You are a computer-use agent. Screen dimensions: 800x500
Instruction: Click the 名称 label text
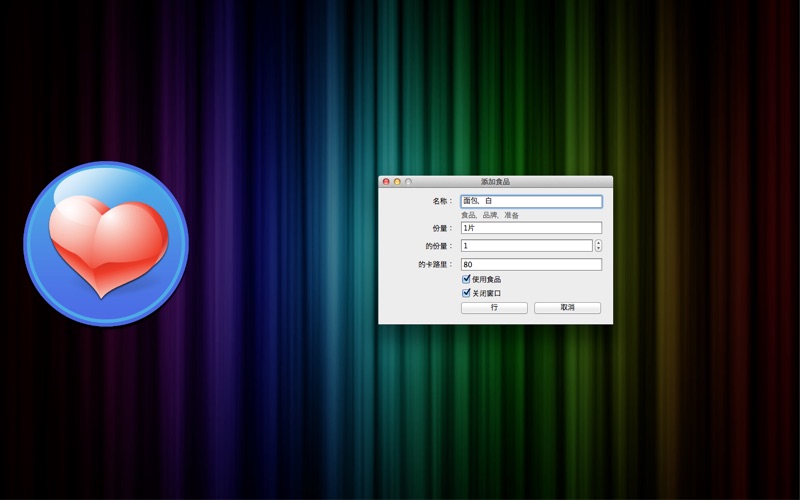(x=442, y=201)
